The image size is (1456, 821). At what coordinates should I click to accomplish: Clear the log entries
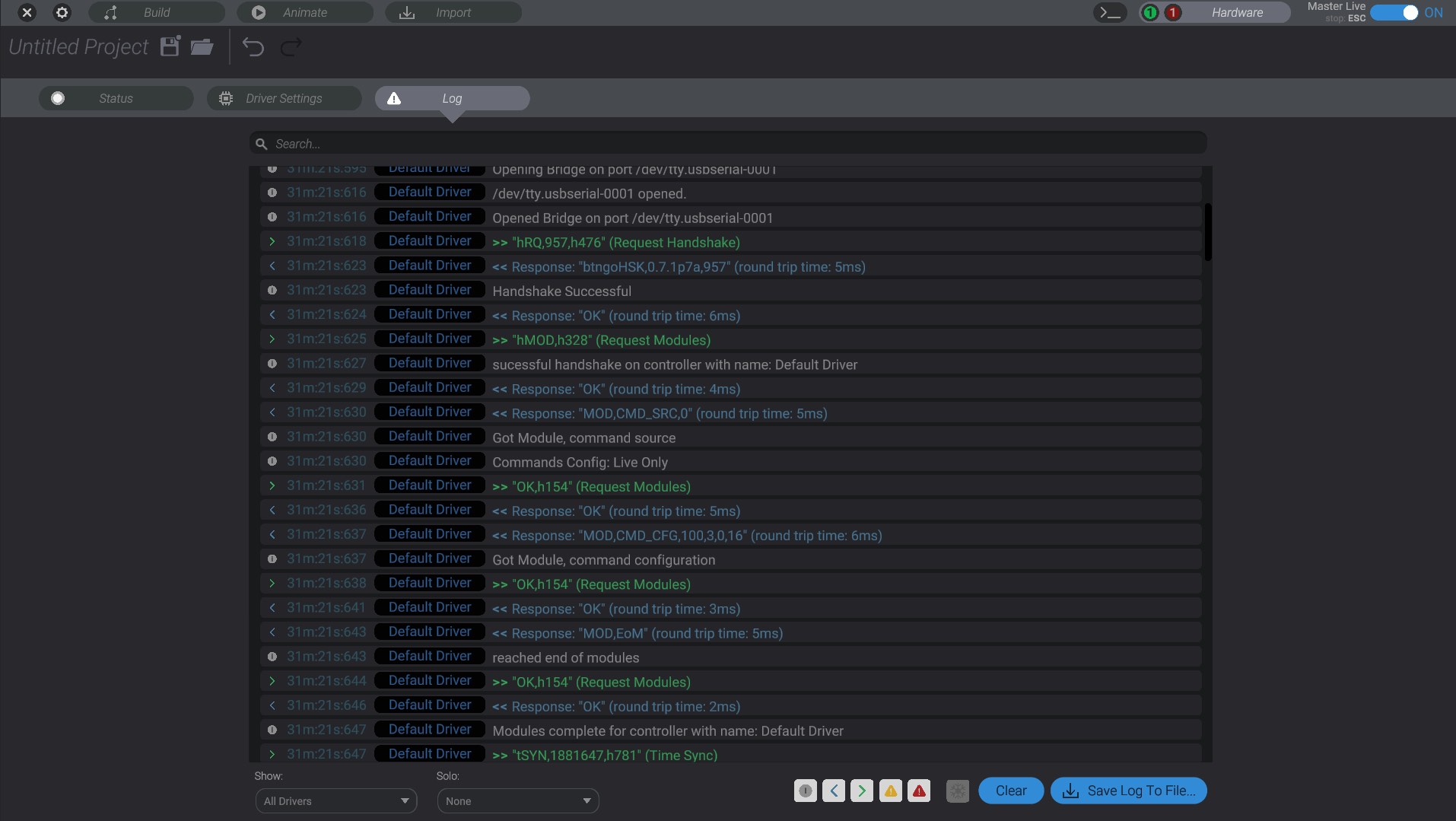click(1009, 791)
